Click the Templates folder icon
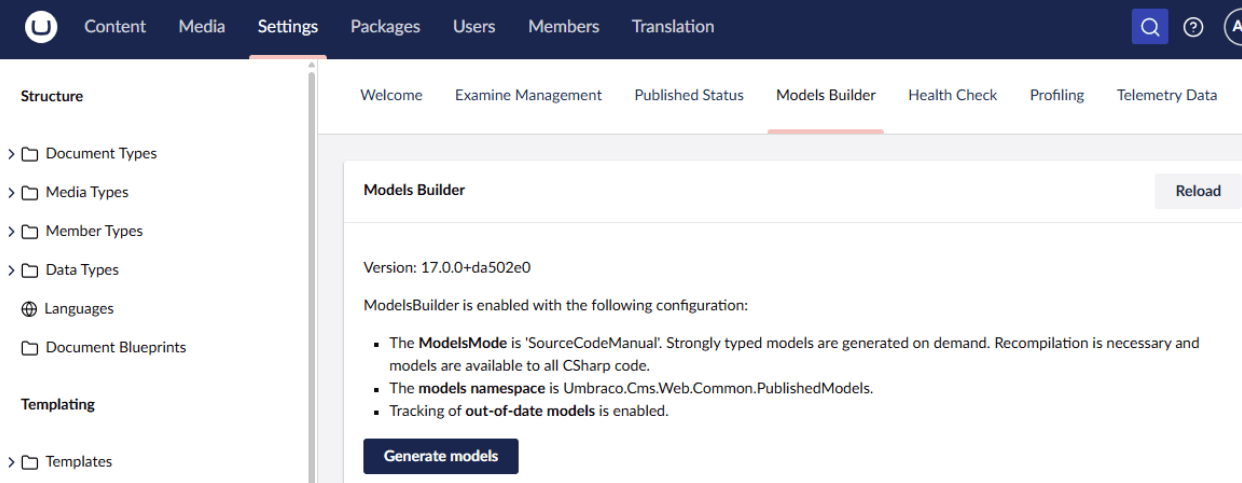The width and height of the screenshot is (1242, 483). 30,462
